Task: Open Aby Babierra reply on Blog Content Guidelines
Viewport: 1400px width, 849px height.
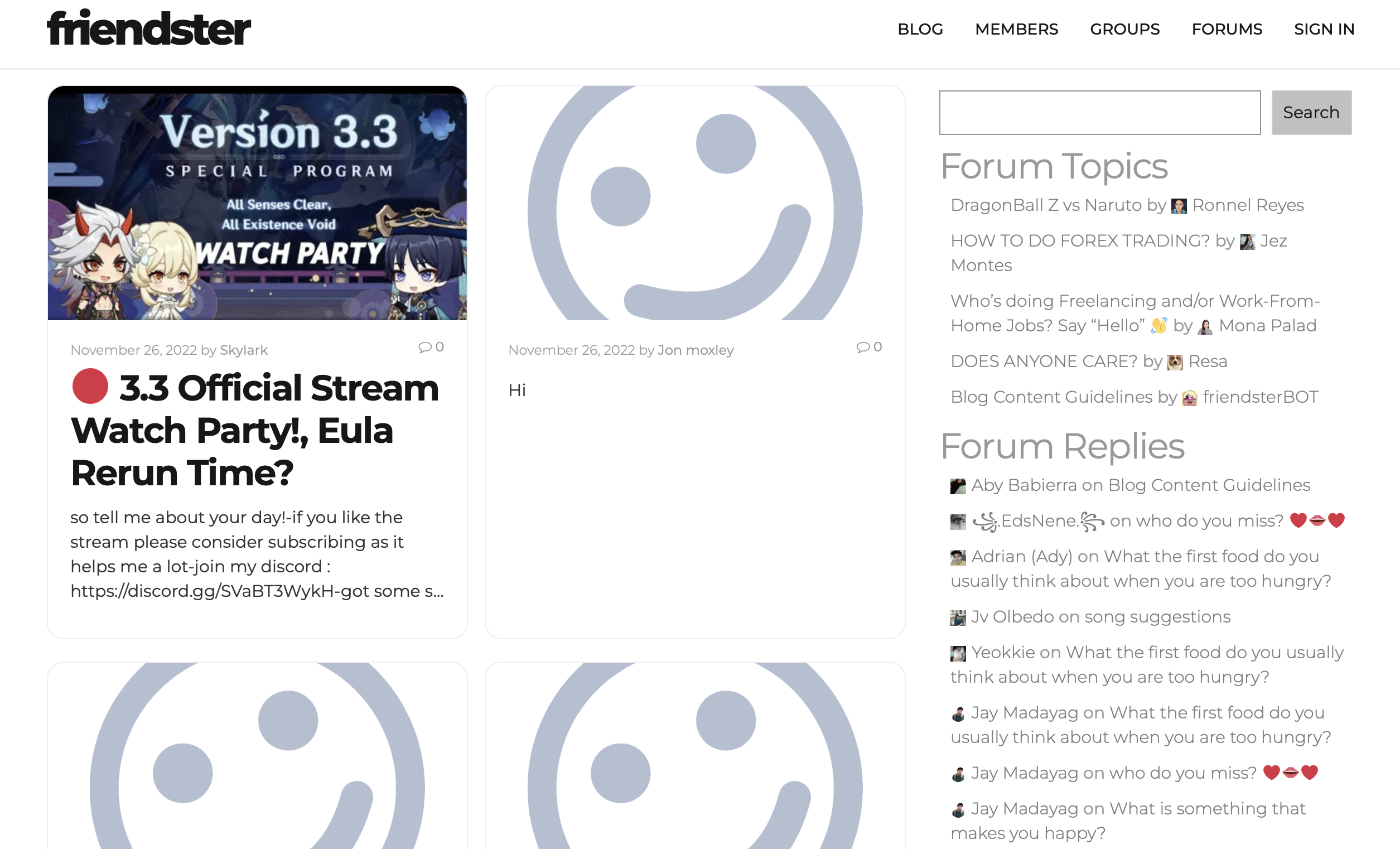Action: [1209, 485]
